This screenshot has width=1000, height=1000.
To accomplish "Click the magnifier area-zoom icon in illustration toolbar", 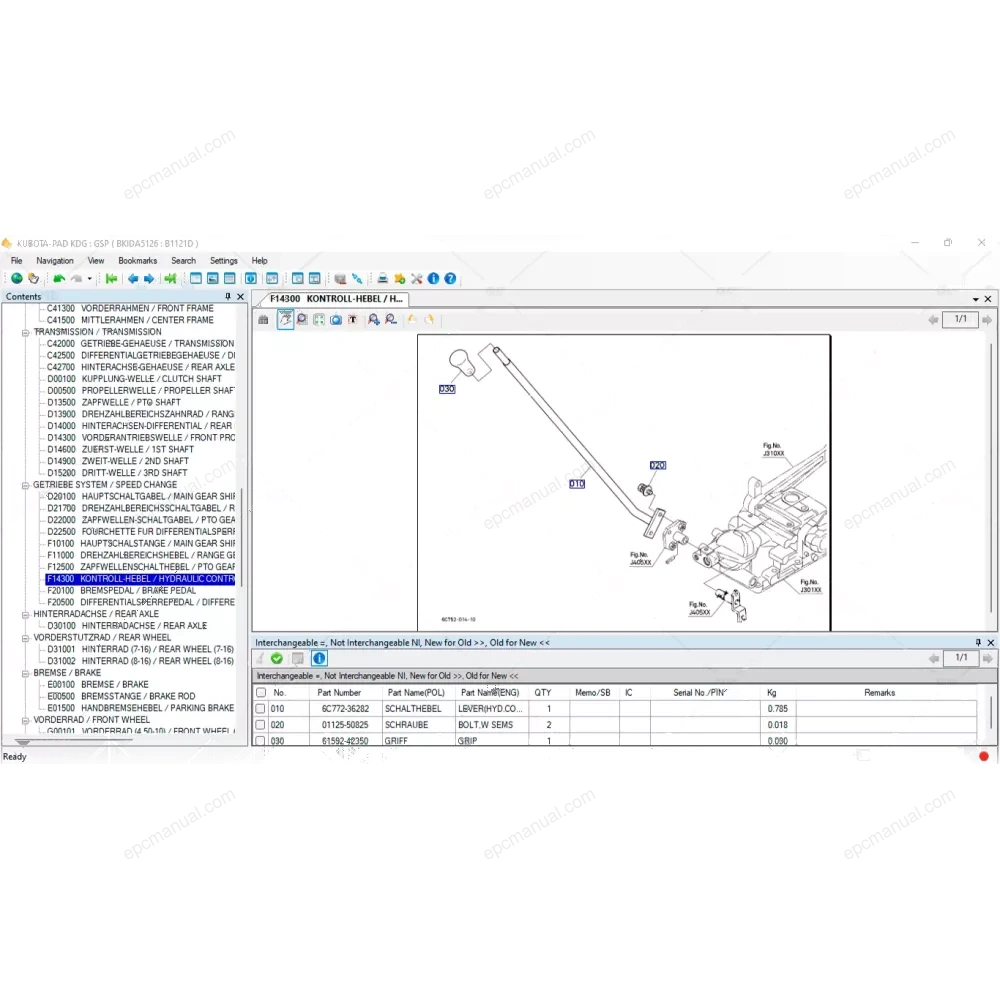I will point(302,320).
